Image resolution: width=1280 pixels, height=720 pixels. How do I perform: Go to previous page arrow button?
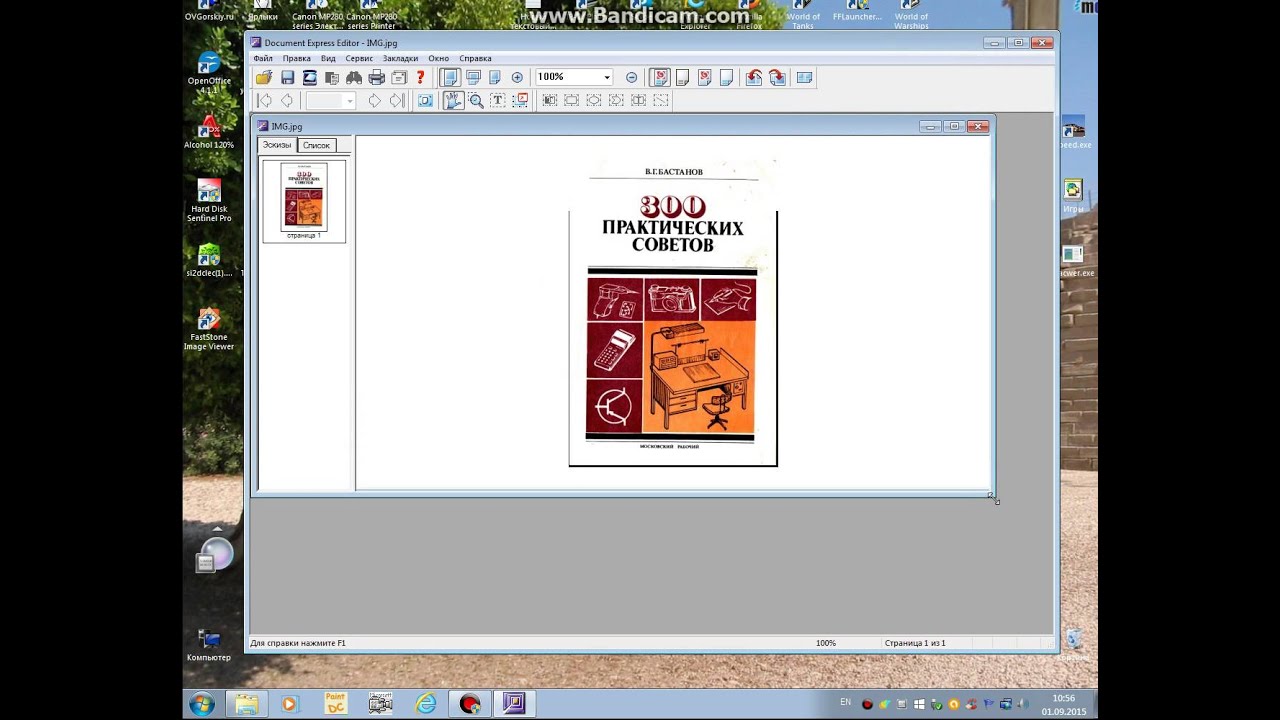point(287,100)
